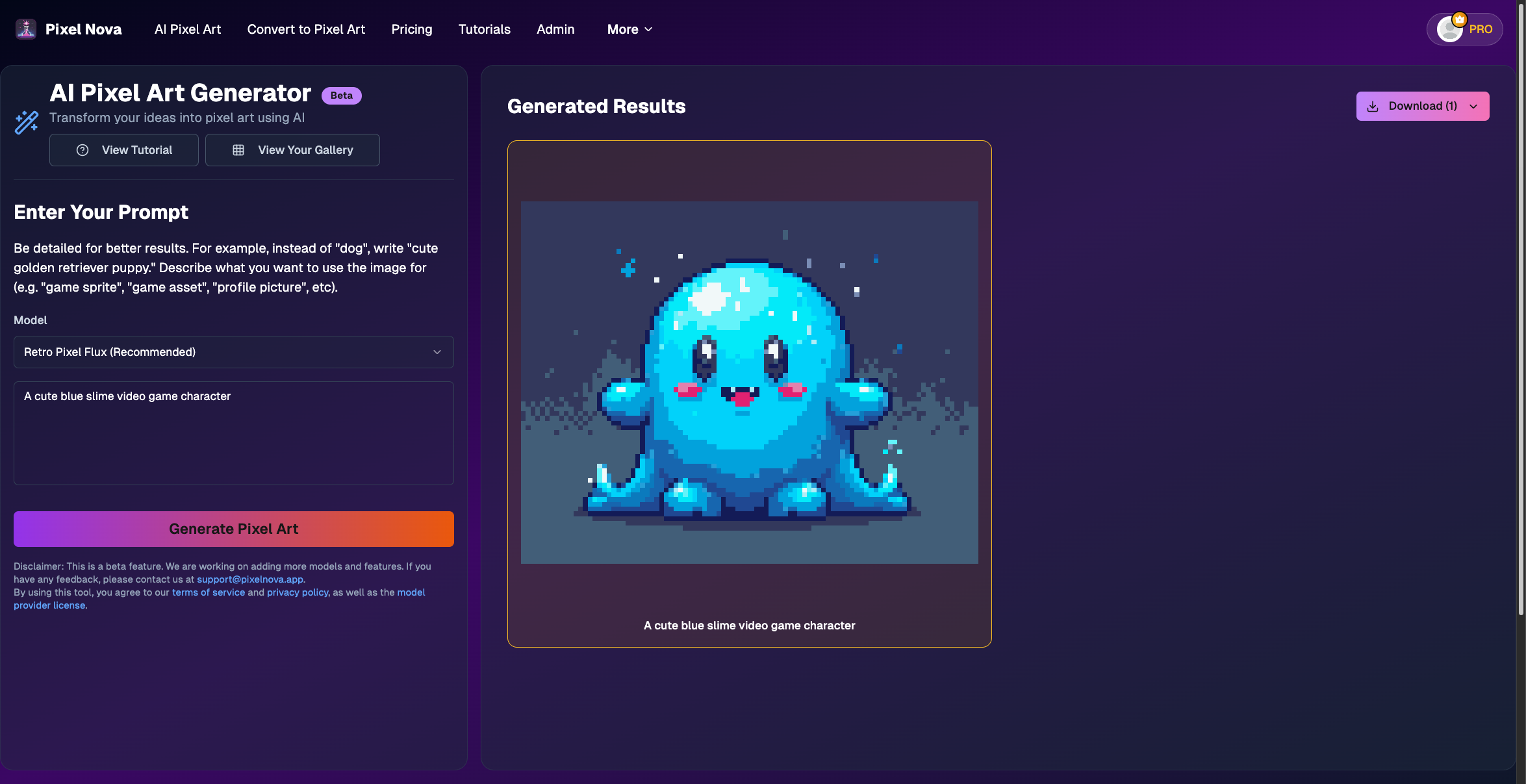Click the Pixel Nova brand name
Image resolution: width=1526 pixels, height=784 pixels.
coord(84,29)
